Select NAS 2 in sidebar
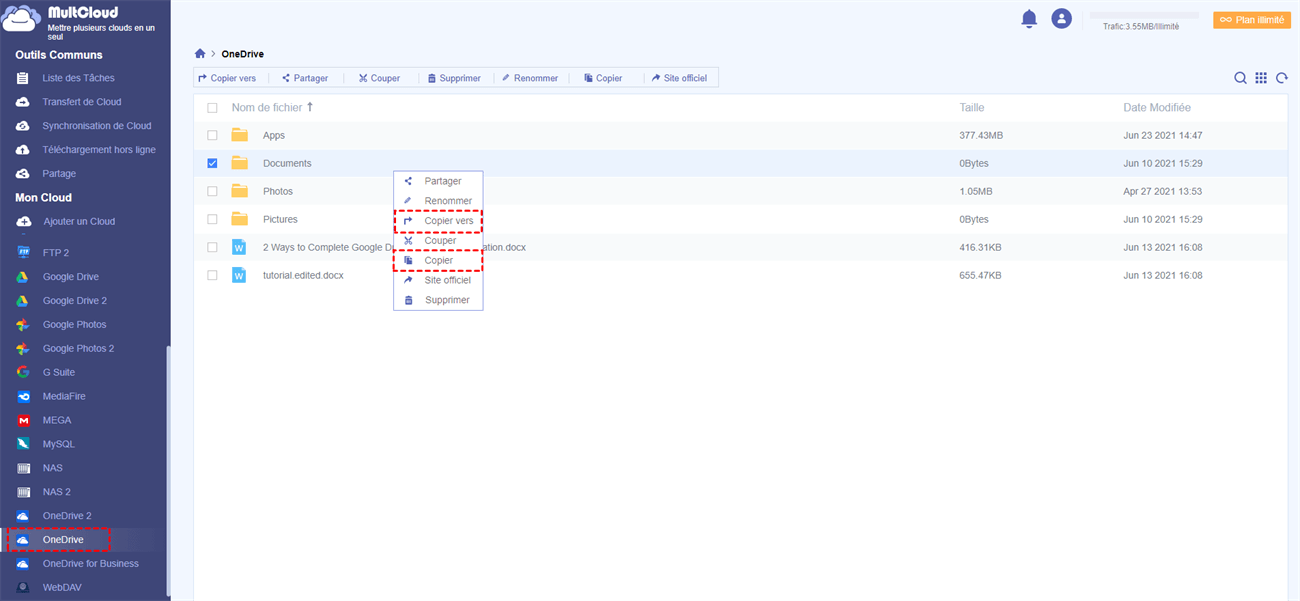The image size is (1300, 601). (57, 492)
